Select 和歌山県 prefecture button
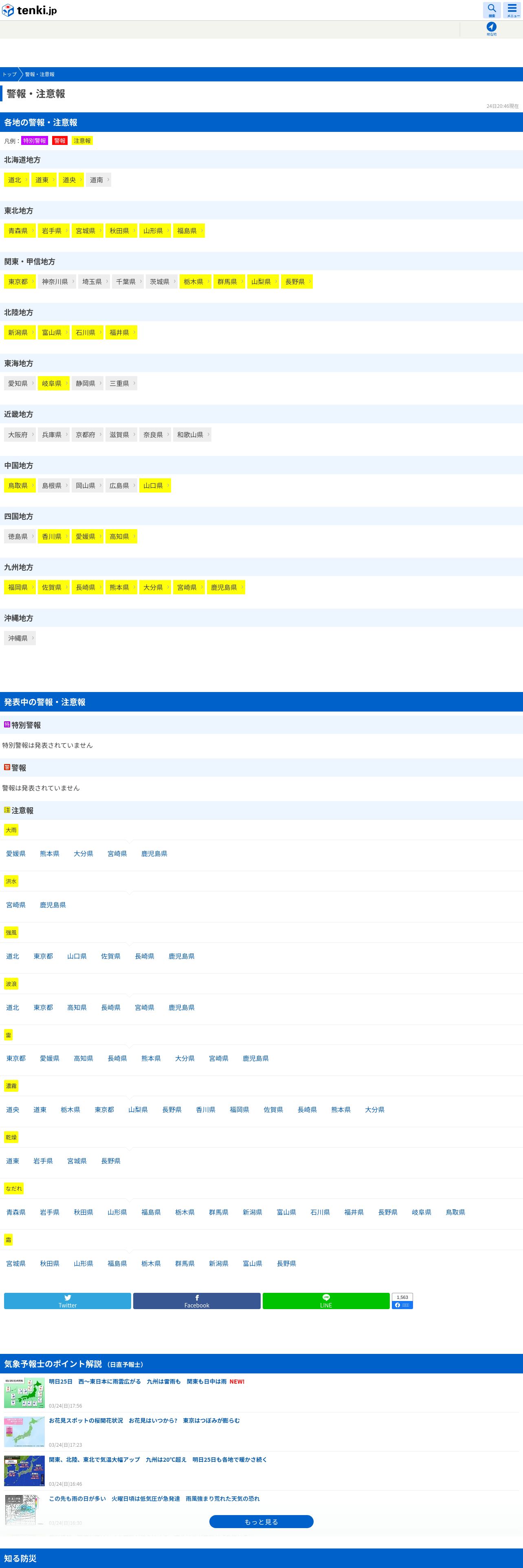 pos(192,435)
